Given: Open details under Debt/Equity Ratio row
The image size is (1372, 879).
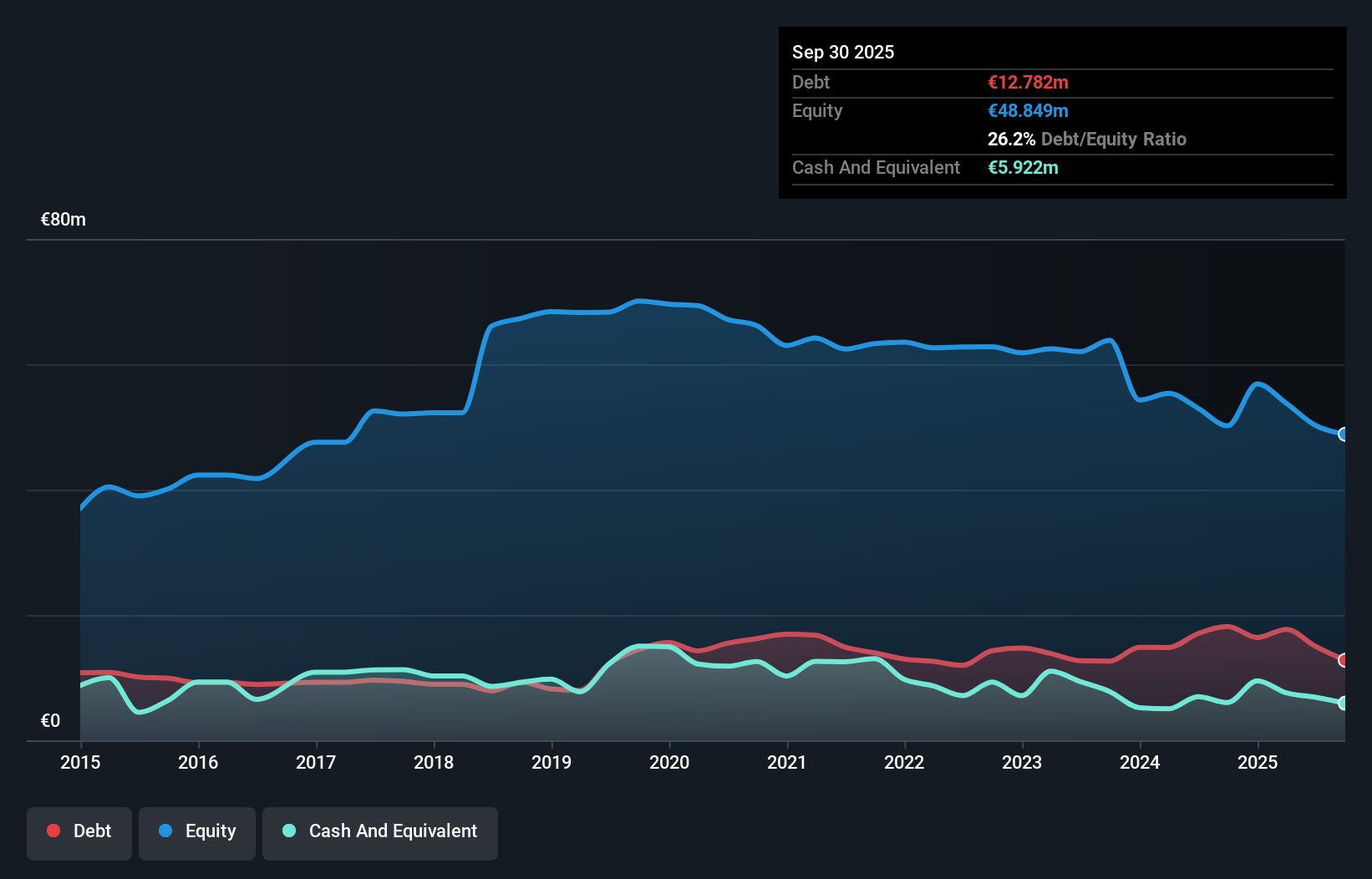Looking at the screenshot, I should pyautogui.click(x=1087, y=139).
